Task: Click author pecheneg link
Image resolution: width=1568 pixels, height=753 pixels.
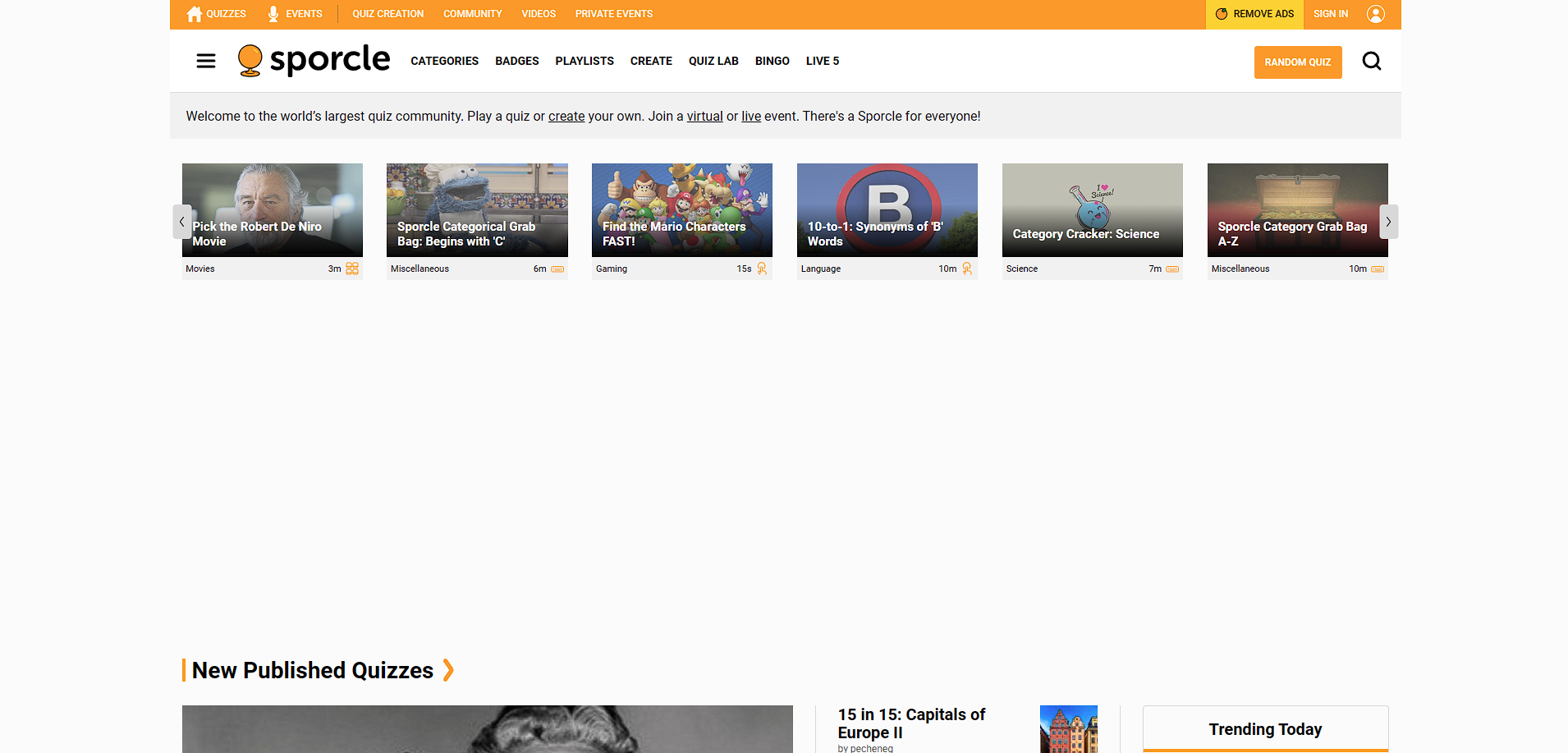Action: (873, 748)
